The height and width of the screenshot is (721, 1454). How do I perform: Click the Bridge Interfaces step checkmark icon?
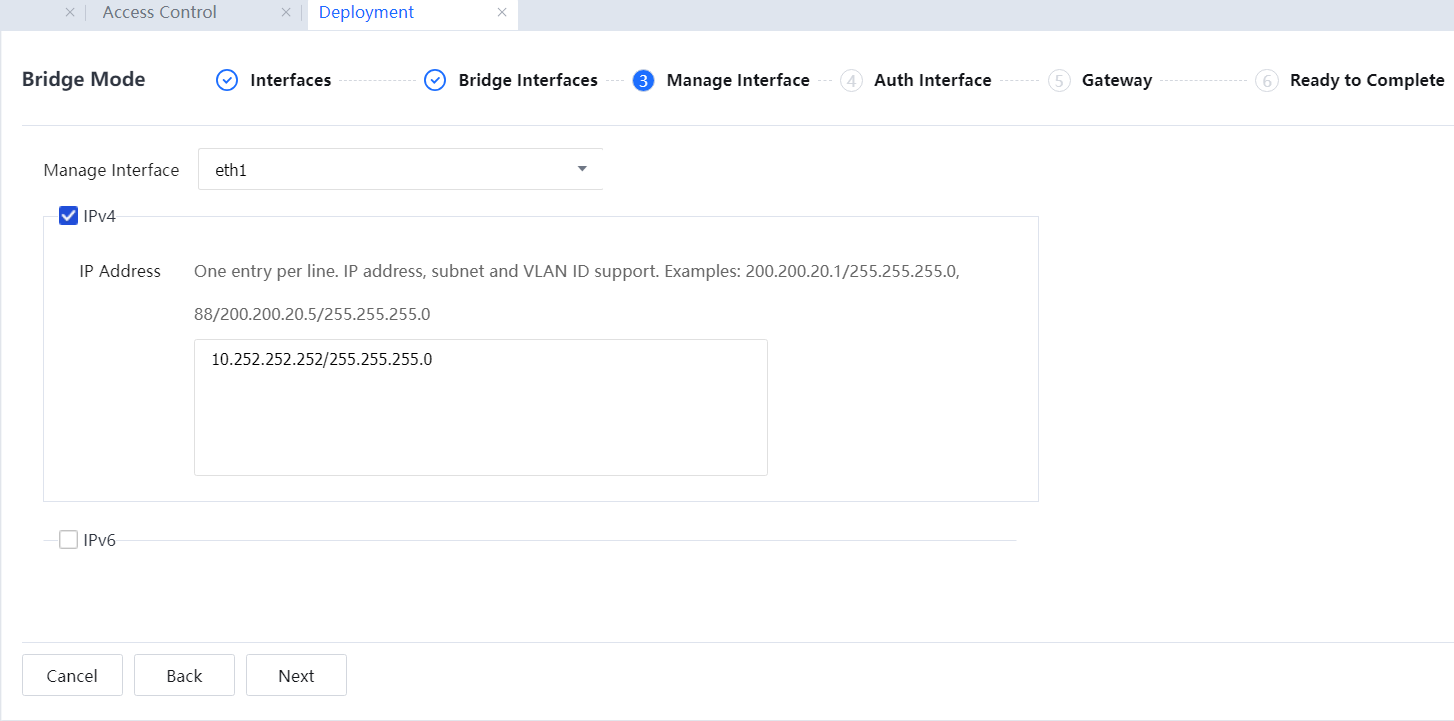[435, 81]
